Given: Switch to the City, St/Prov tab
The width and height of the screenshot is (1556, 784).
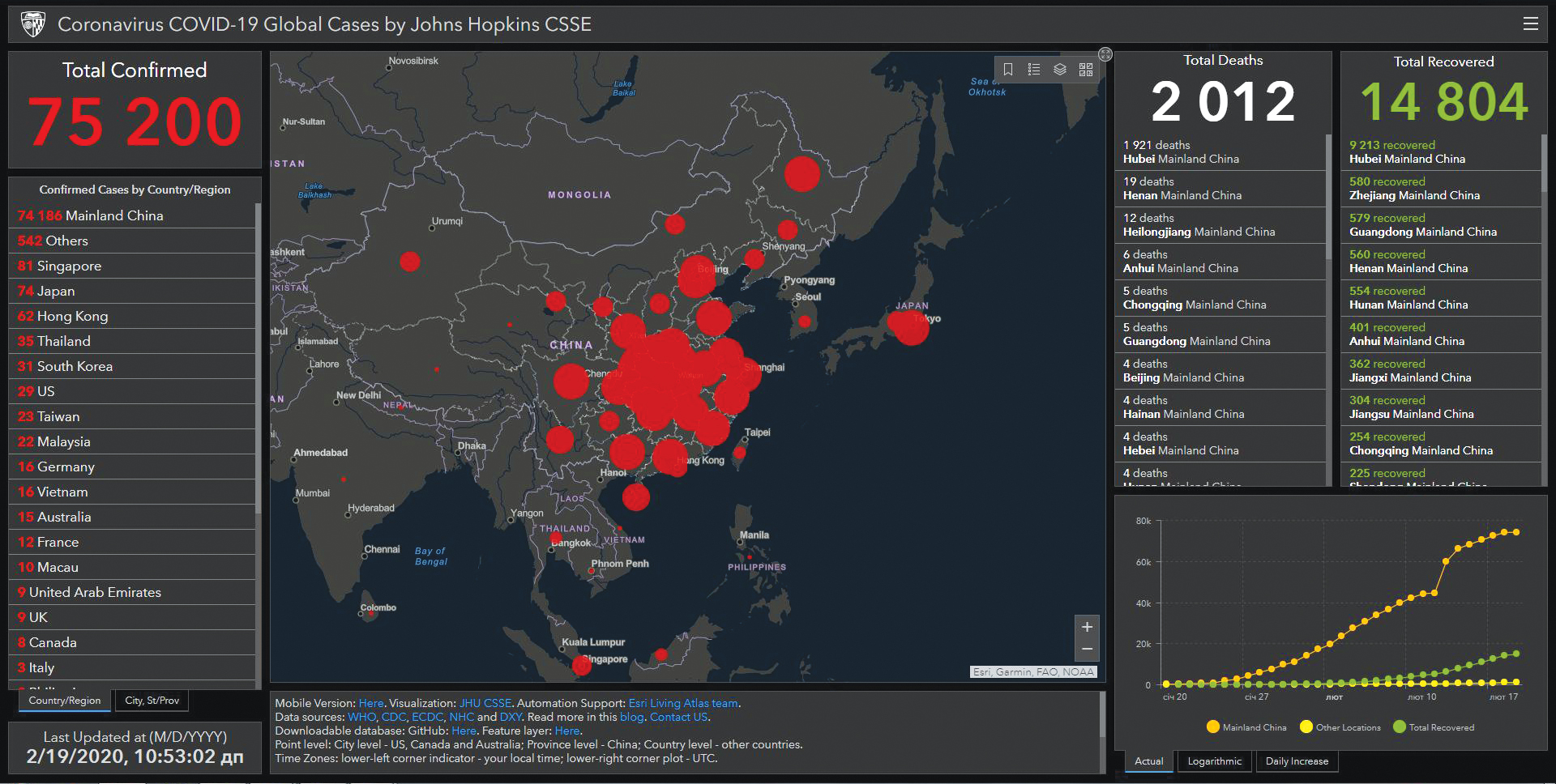Looking at the screenshot, I should [x=152, y=701].
